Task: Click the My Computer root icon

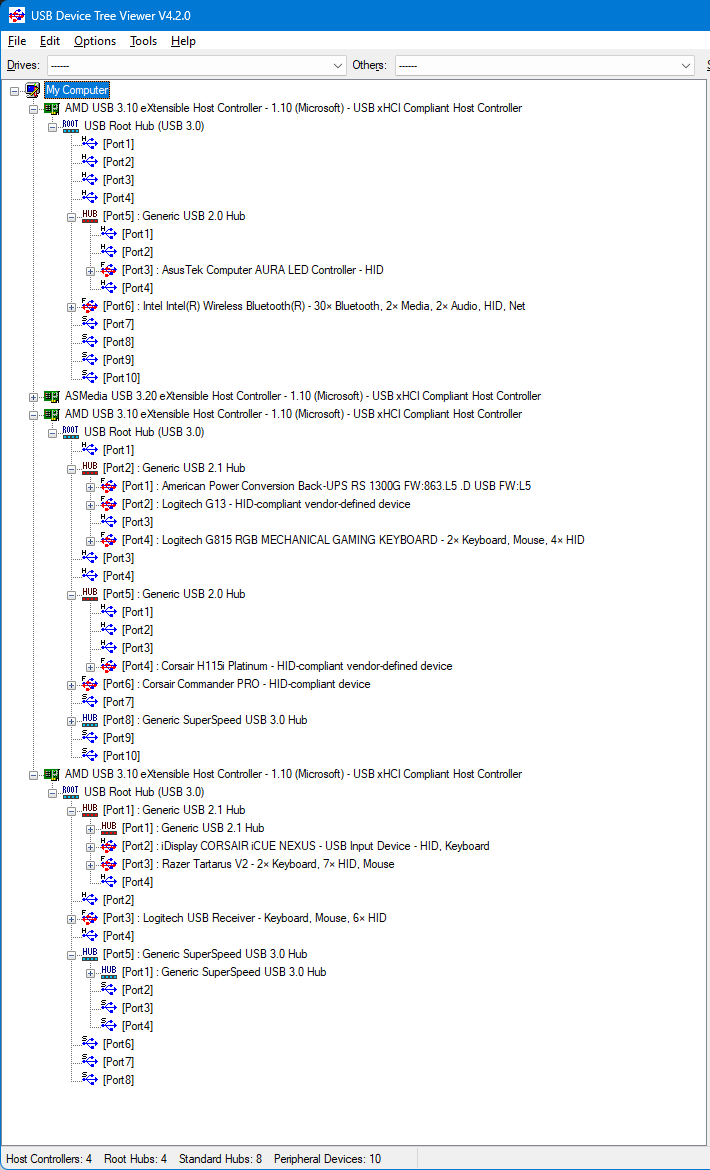Action: pos(33,90)
